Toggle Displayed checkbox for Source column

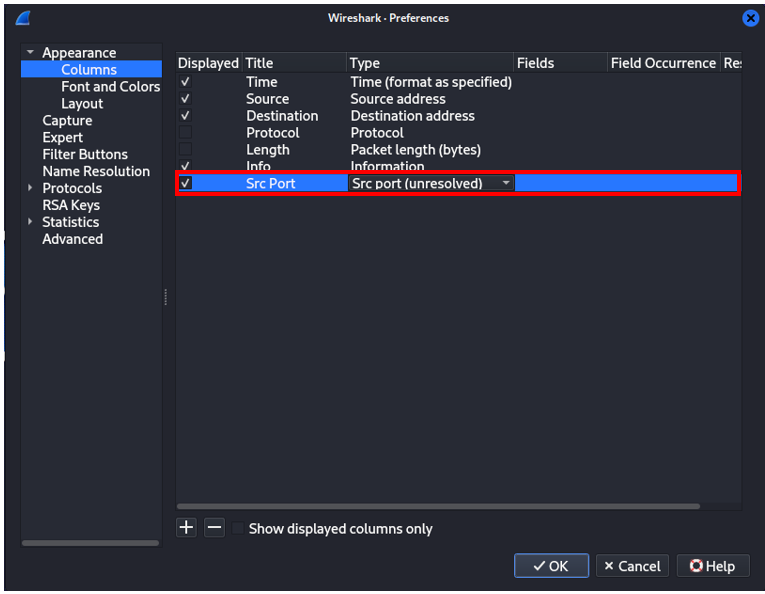coord(185,99)
